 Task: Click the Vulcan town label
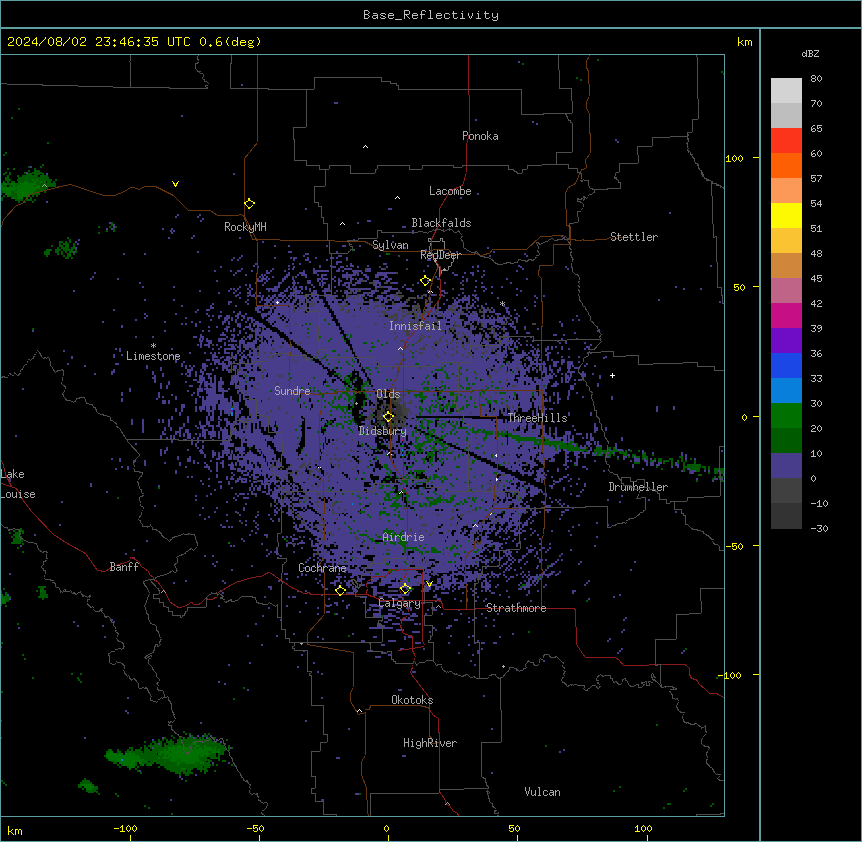[542, 792]
